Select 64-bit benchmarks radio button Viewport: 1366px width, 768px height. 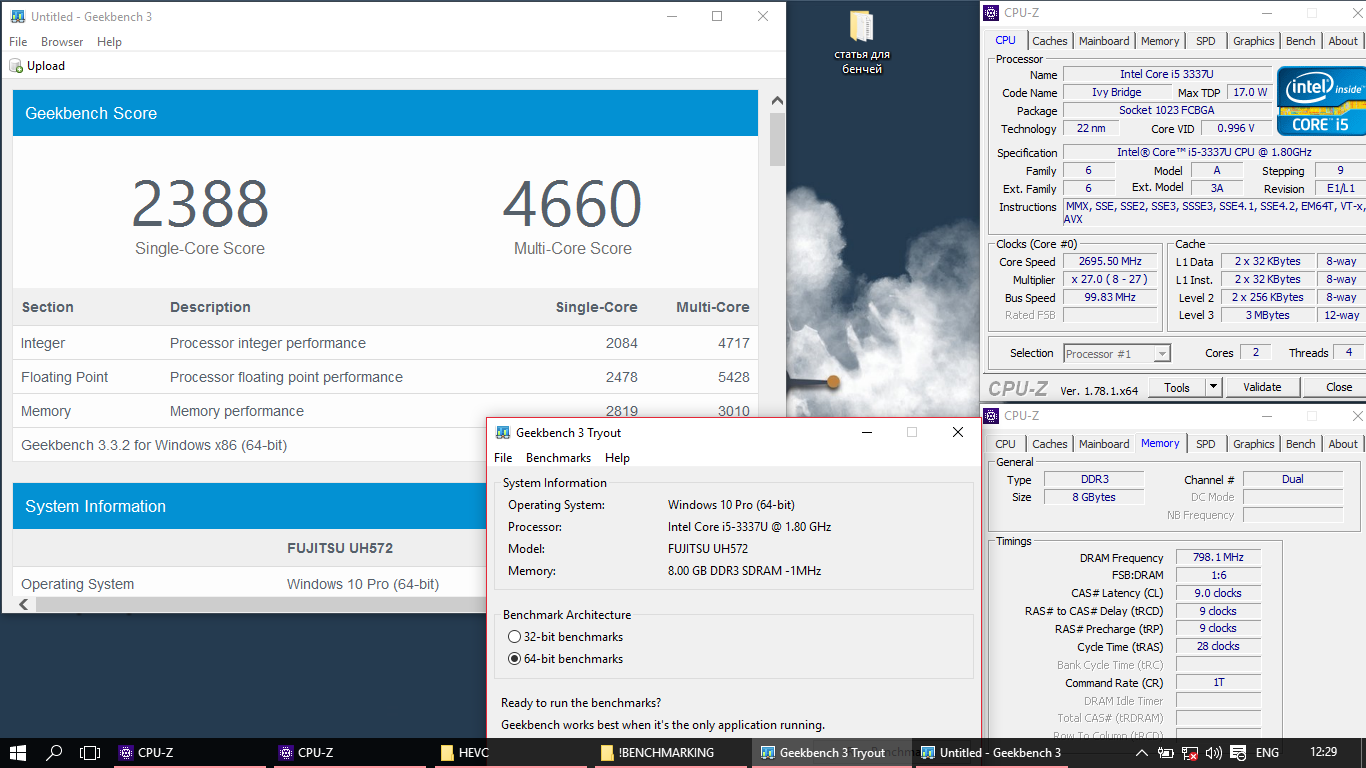click(x=514, y=659)
